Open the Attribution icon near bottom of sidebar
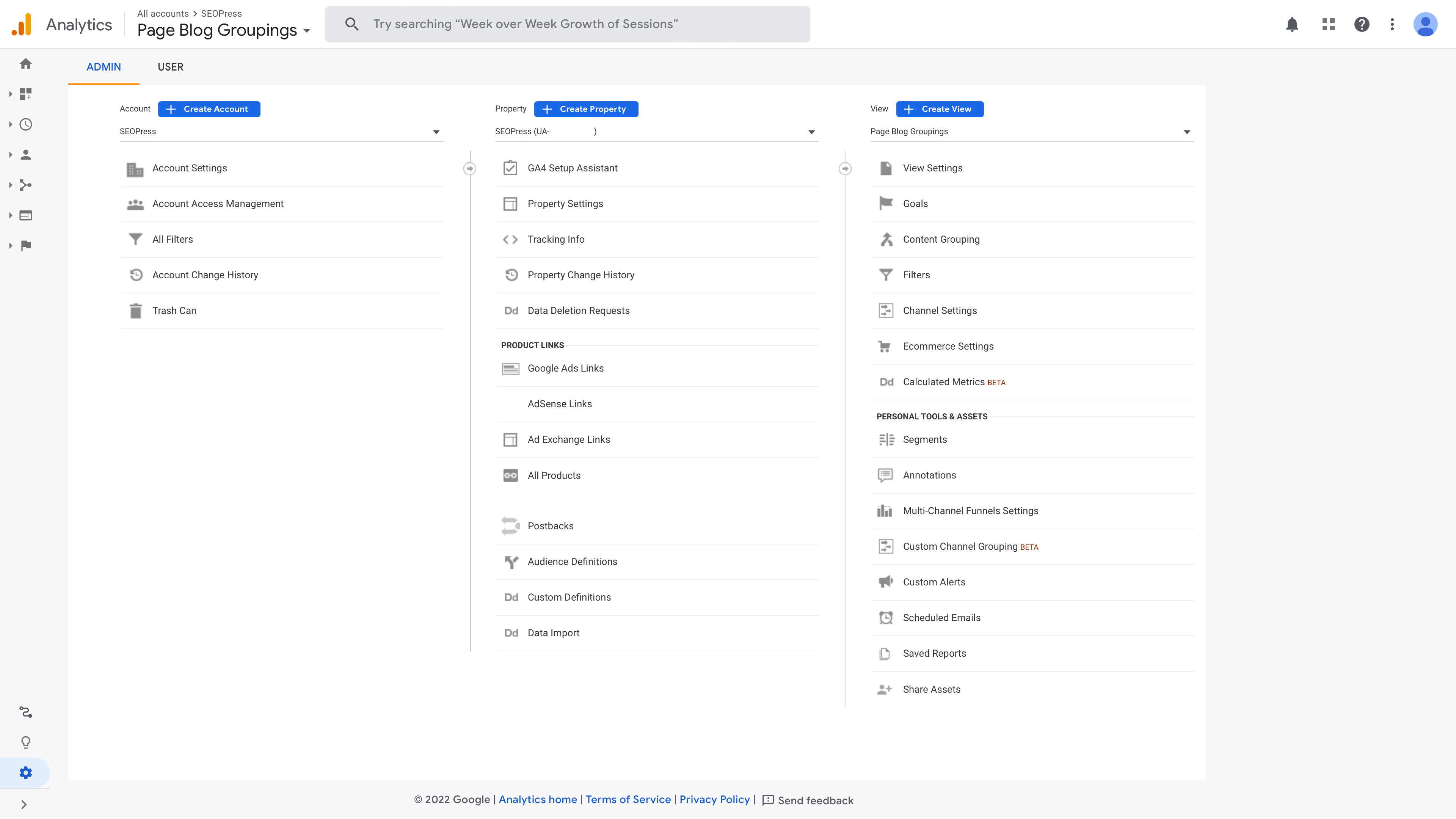Screen dimensions: 1456x819 [25, 712]
